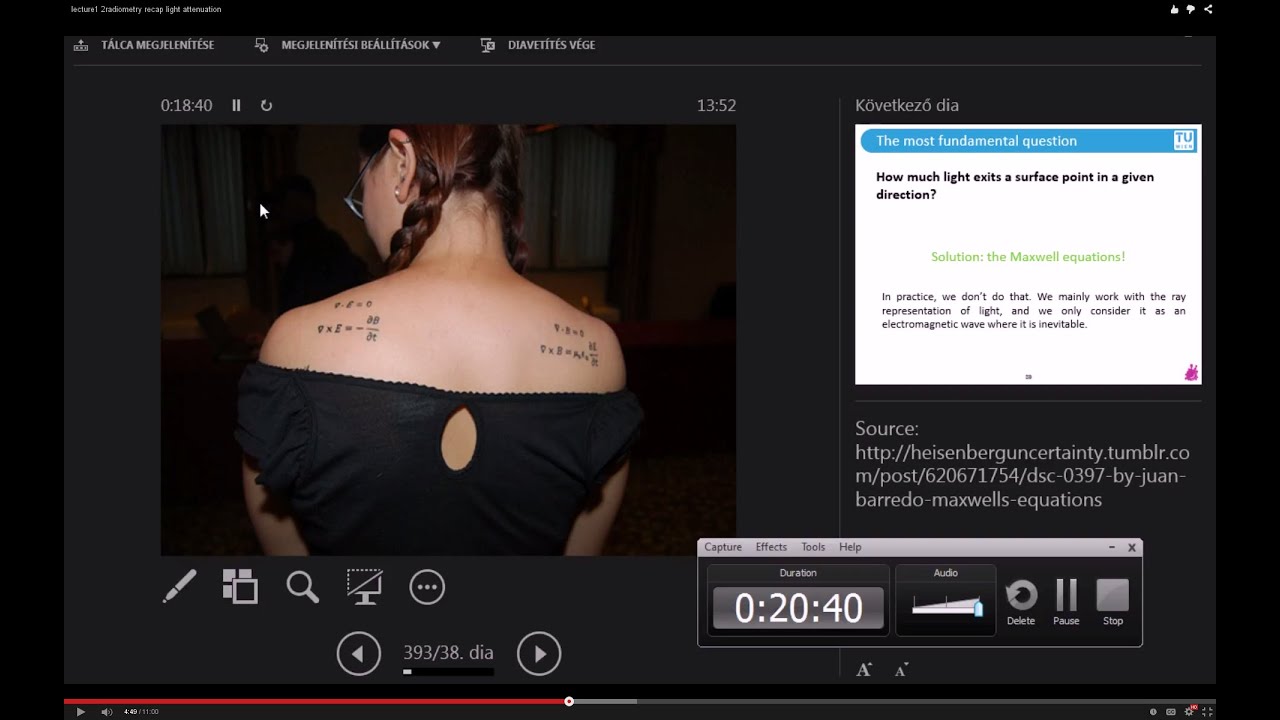Open the Help menu in recorder
Screen dimensions: 1280x720
click(x=850, y=547)
